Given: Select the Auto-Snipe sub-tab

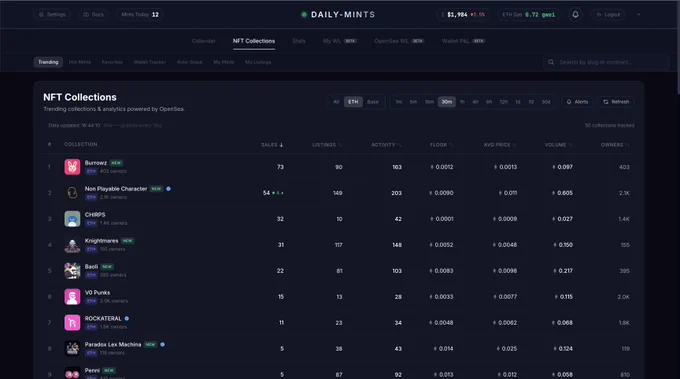Looking at the screenshot, I should [190, 62].
